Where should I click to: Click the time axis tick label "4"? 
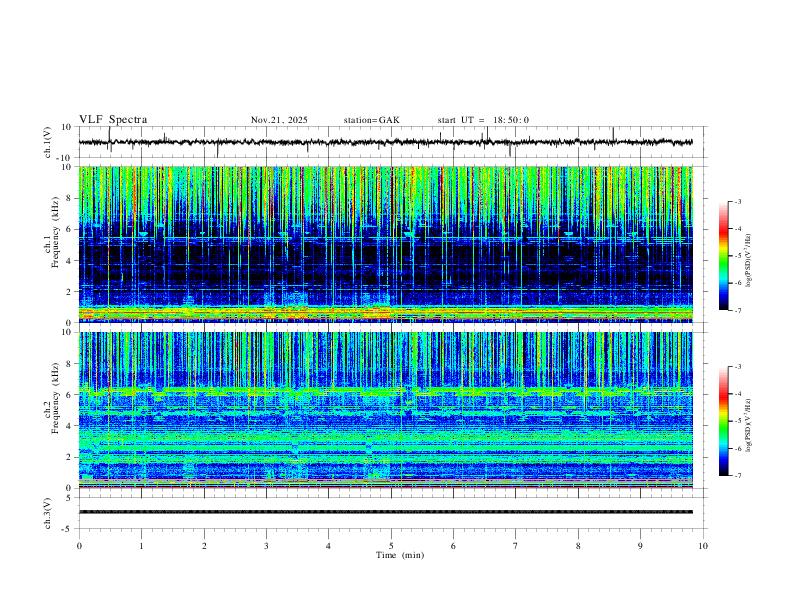click(328, 546)
